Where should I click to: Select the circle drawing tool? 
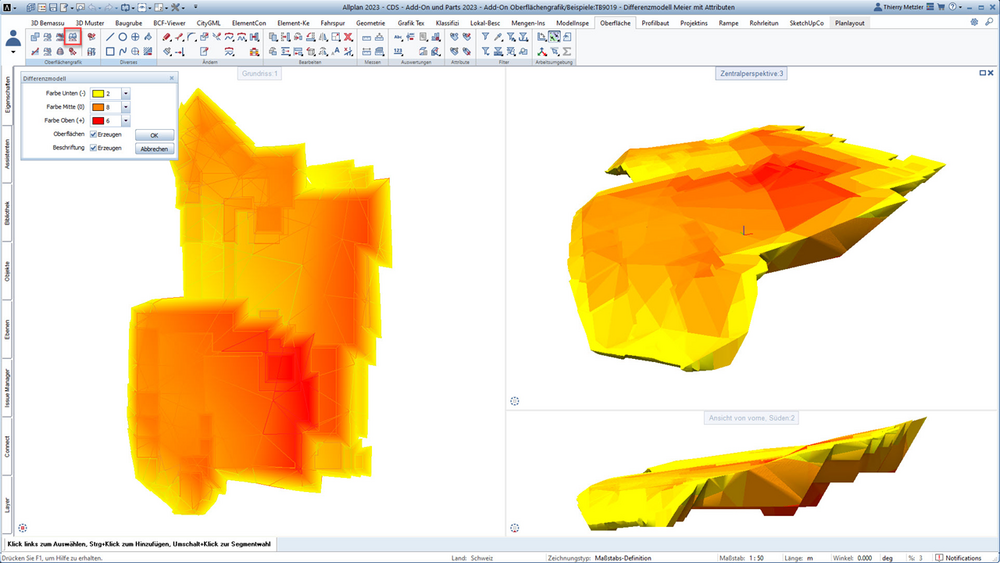coord(122,37)
